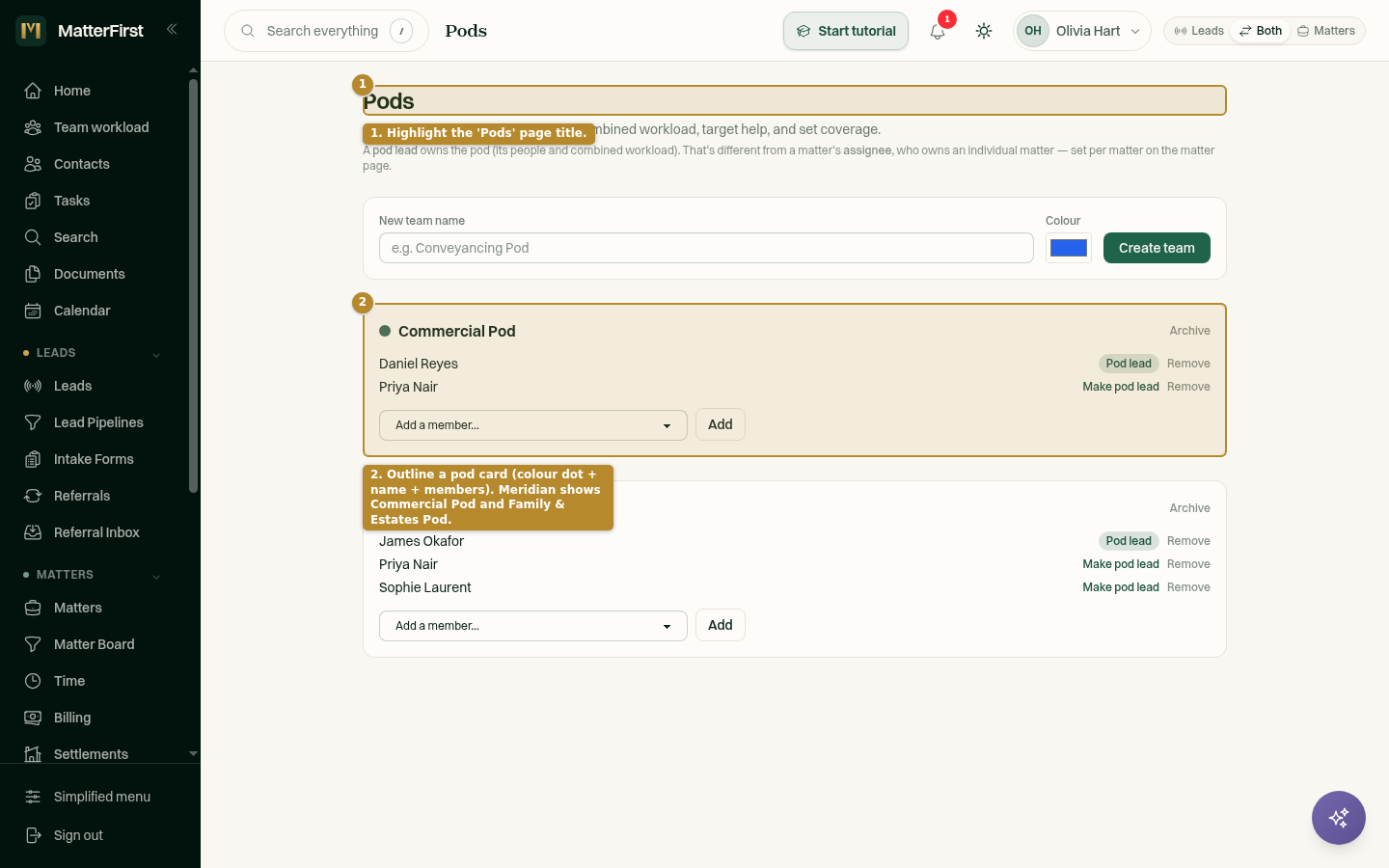Click the Commercial Pod colour dot
The width and height of the screenshot is (1389, 868).
(x=385, y=331)
